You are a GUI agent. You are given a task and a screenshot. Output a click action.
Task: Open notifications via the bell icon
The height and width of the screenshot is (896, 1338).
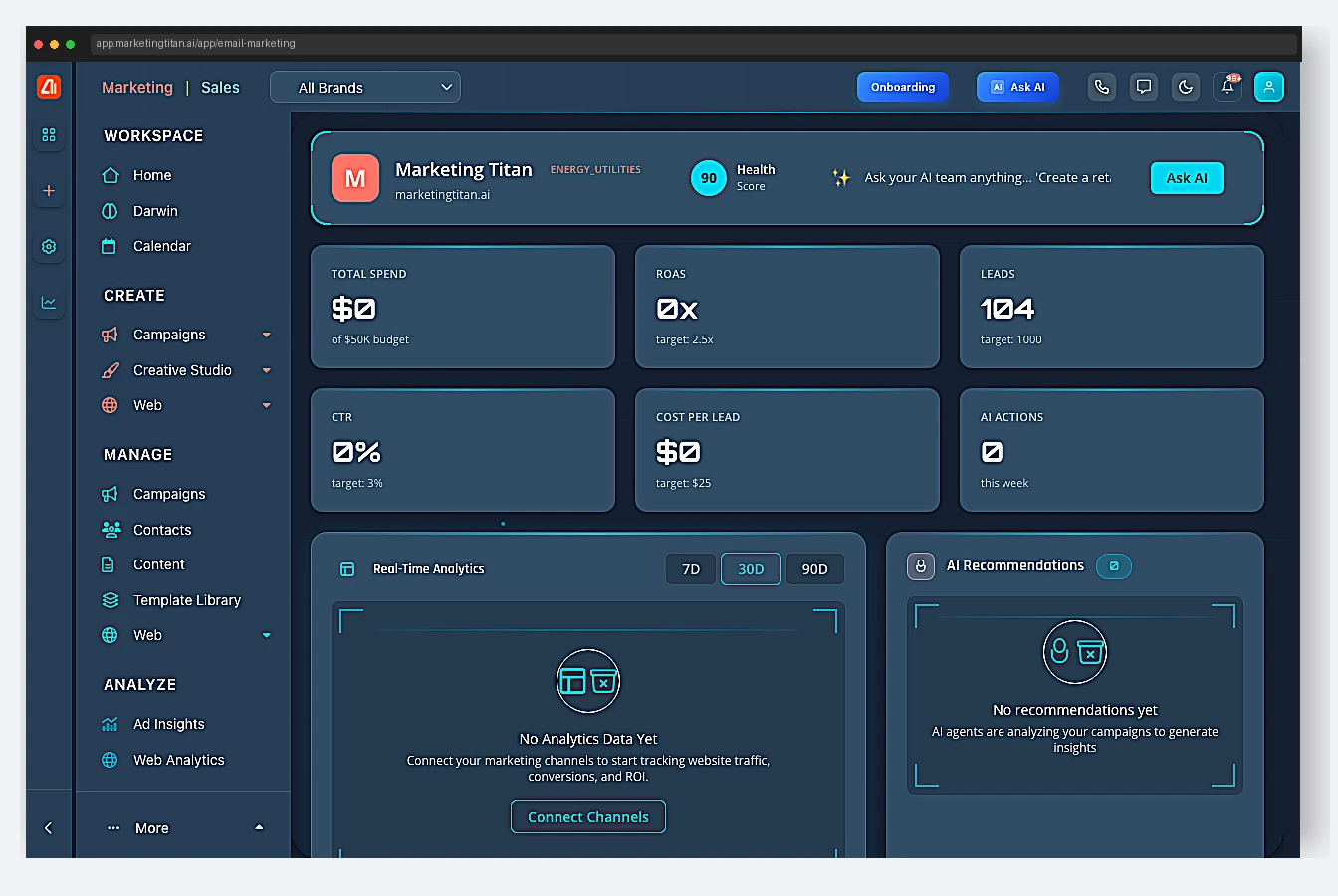click(1227, 87)
